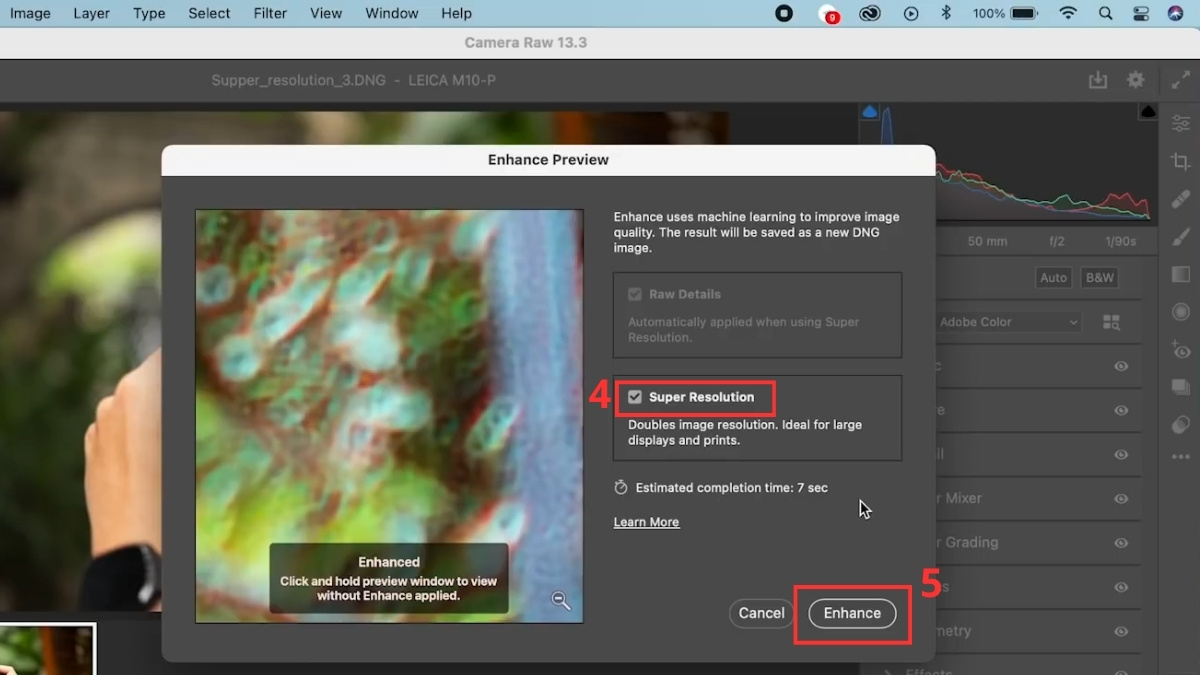
Task: Select the Red Eye removal tool
Action: (x=1181, y=350)
